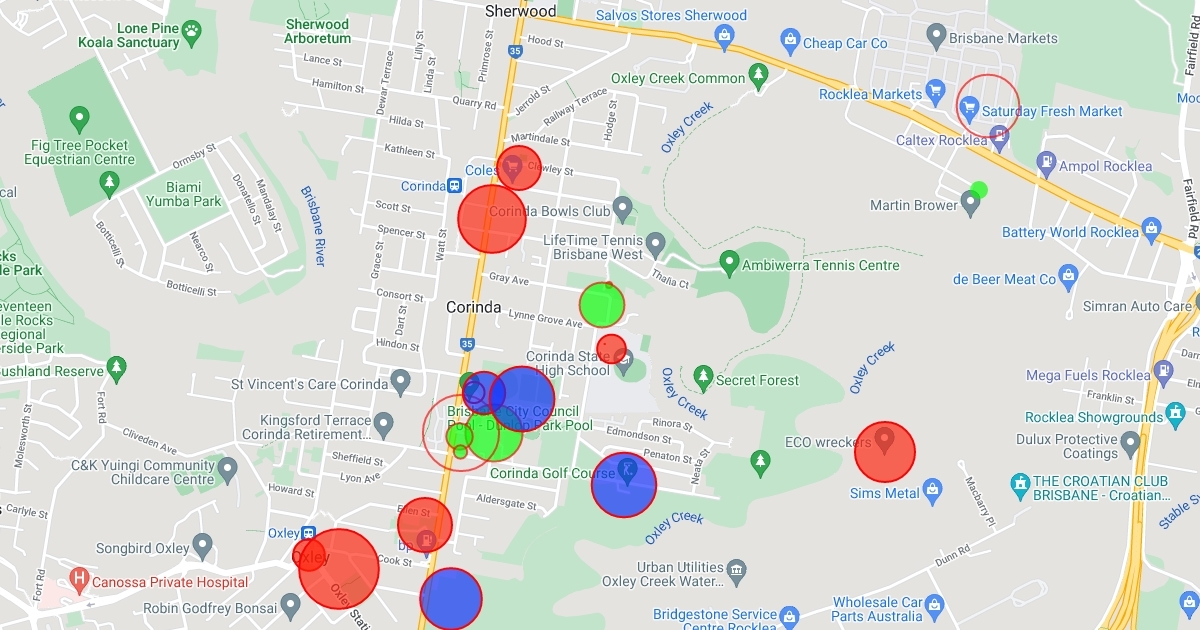Click the Lone Pine Koala Sanctuary paw icon
Screen dimensions: 1200x630
(190, 35)
